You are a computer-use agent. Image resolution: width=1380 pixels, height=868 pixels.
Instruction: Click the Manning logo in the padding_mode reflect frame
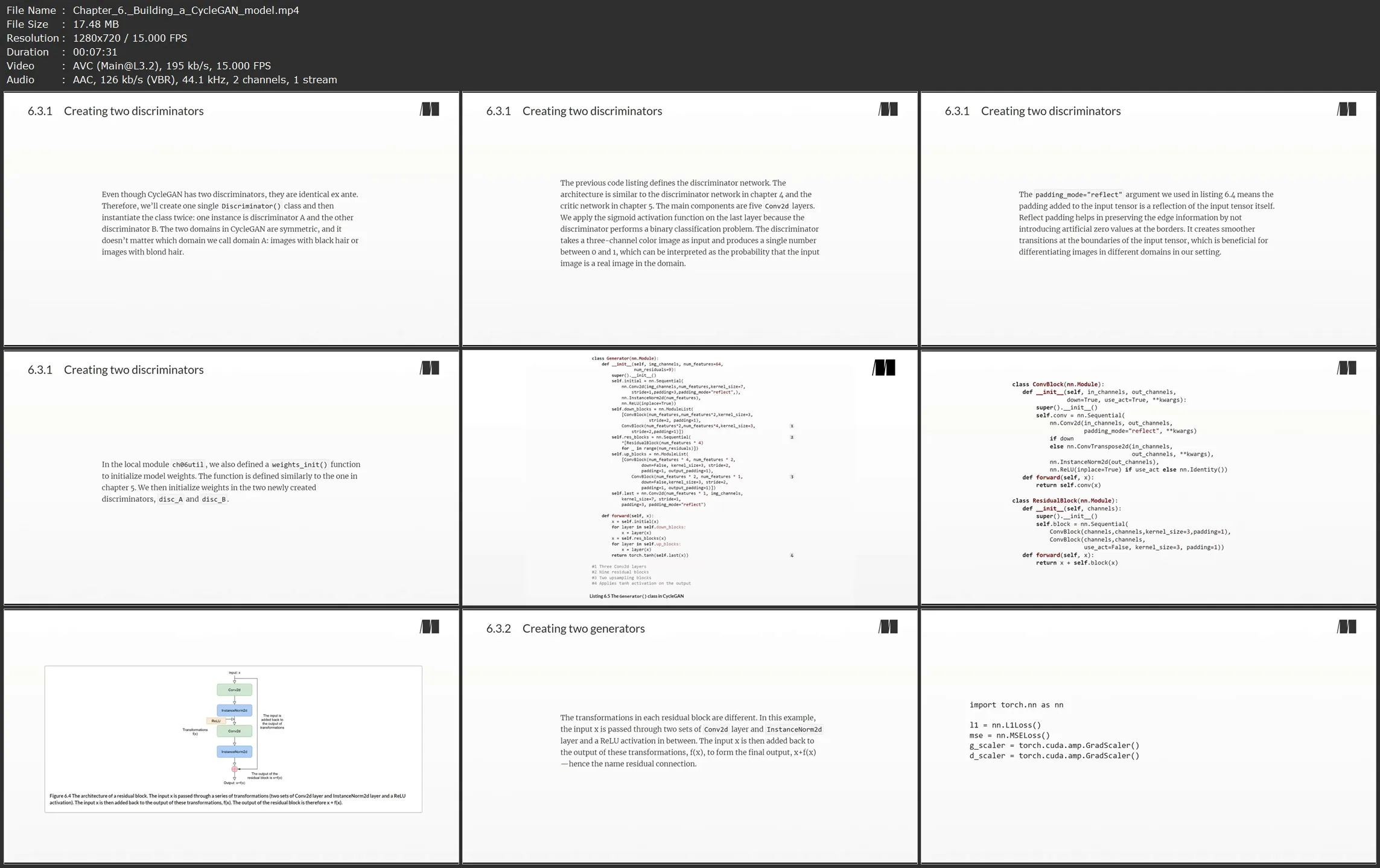[x=1347, y=109]
